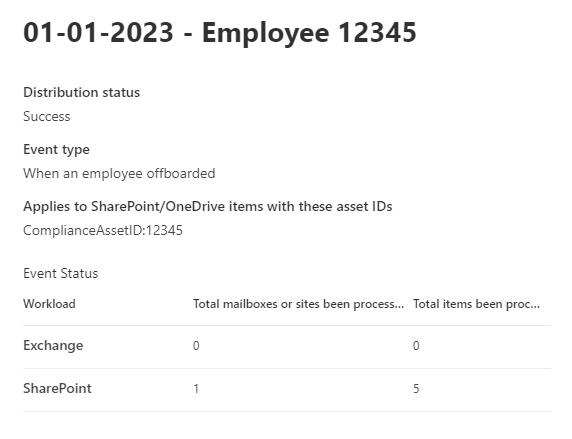Click the Success status value
Viewport: 572px width, 439px height.
[47, 116]
